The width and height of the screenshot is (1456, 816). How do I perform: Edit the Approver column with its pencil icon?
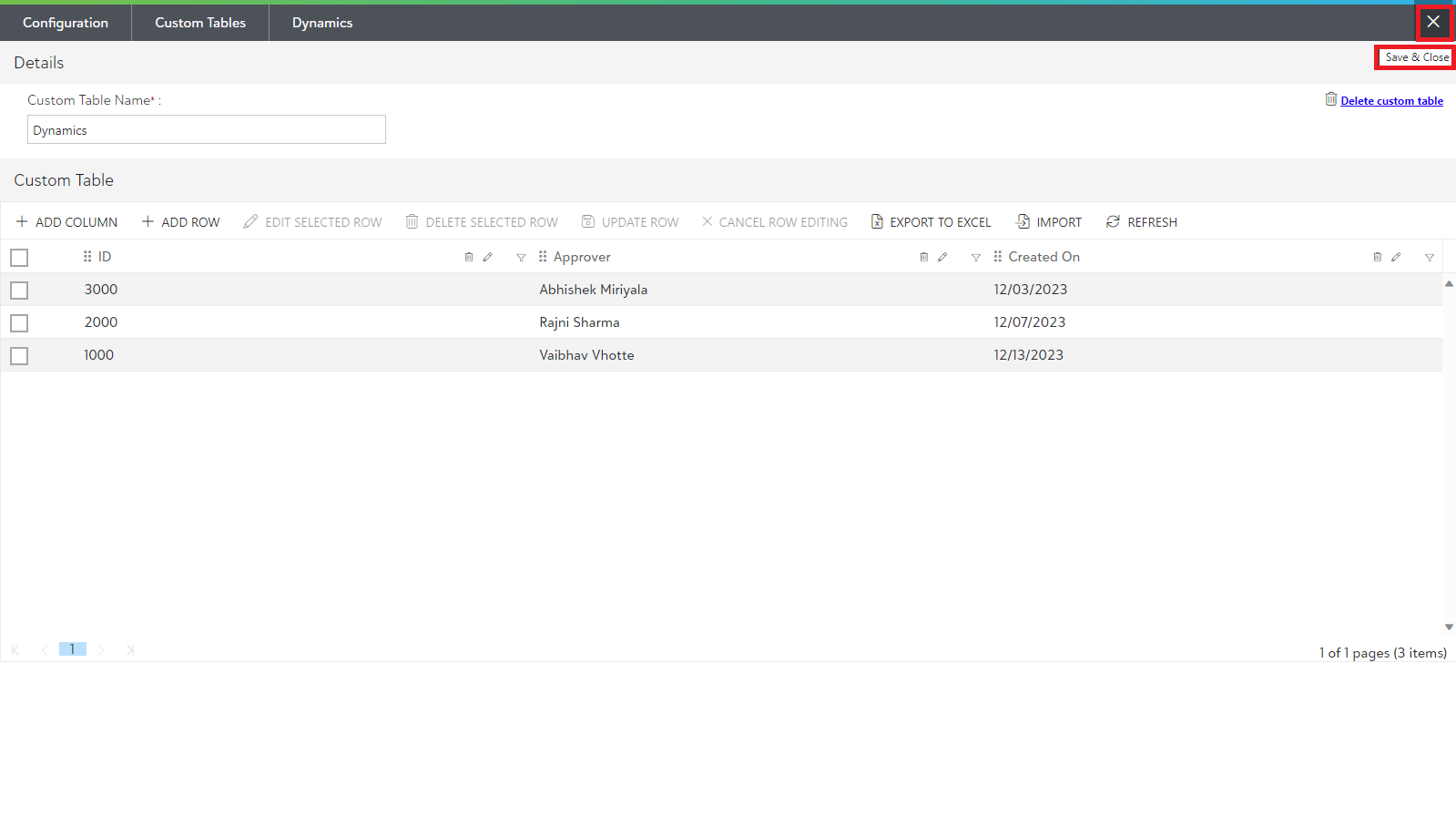[942, 258]
